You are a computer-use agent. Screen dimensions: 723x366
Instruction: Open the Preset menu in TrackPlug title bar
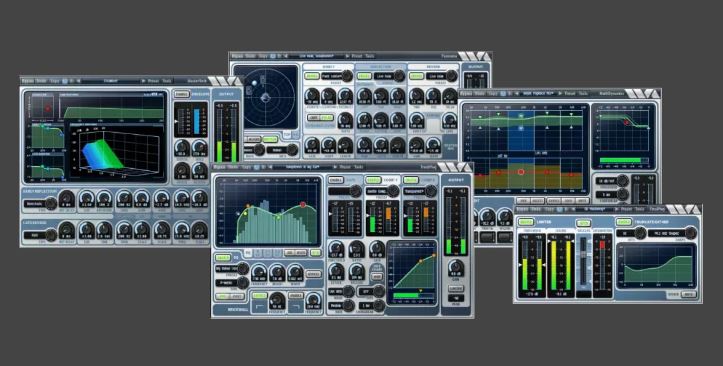point(345,166)
